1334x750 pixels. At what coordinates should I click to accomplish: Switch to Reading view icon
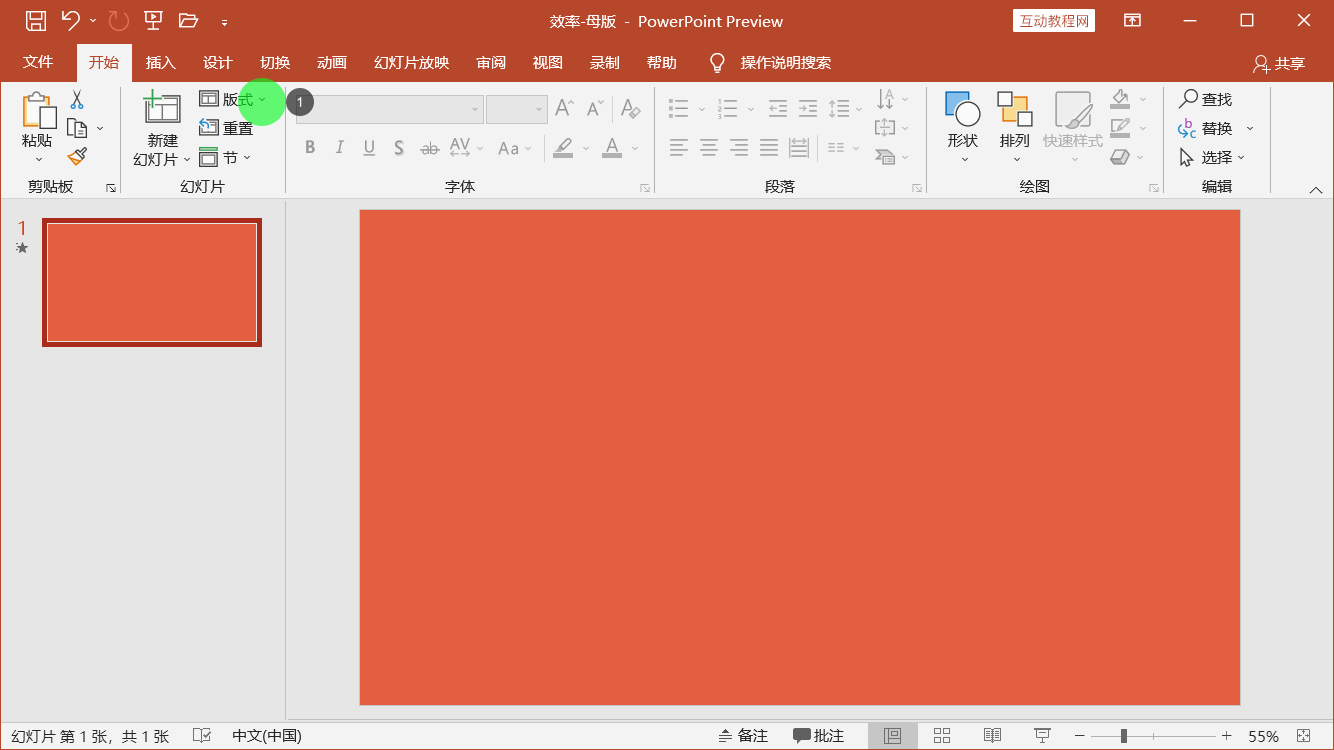pos(992,736)
